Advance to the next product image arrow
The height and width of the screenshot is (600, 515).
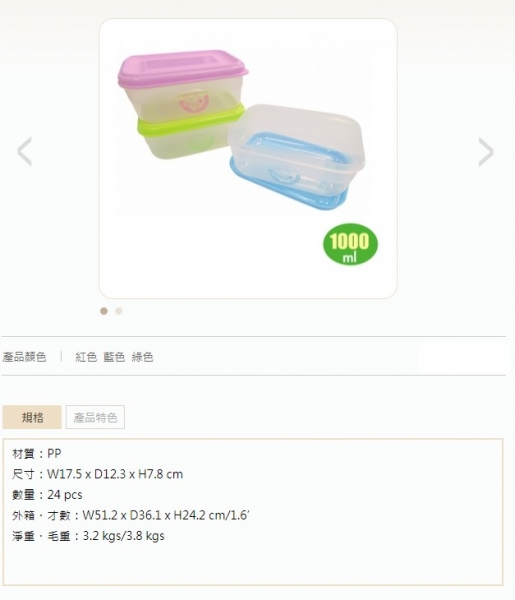coord(486,152)
